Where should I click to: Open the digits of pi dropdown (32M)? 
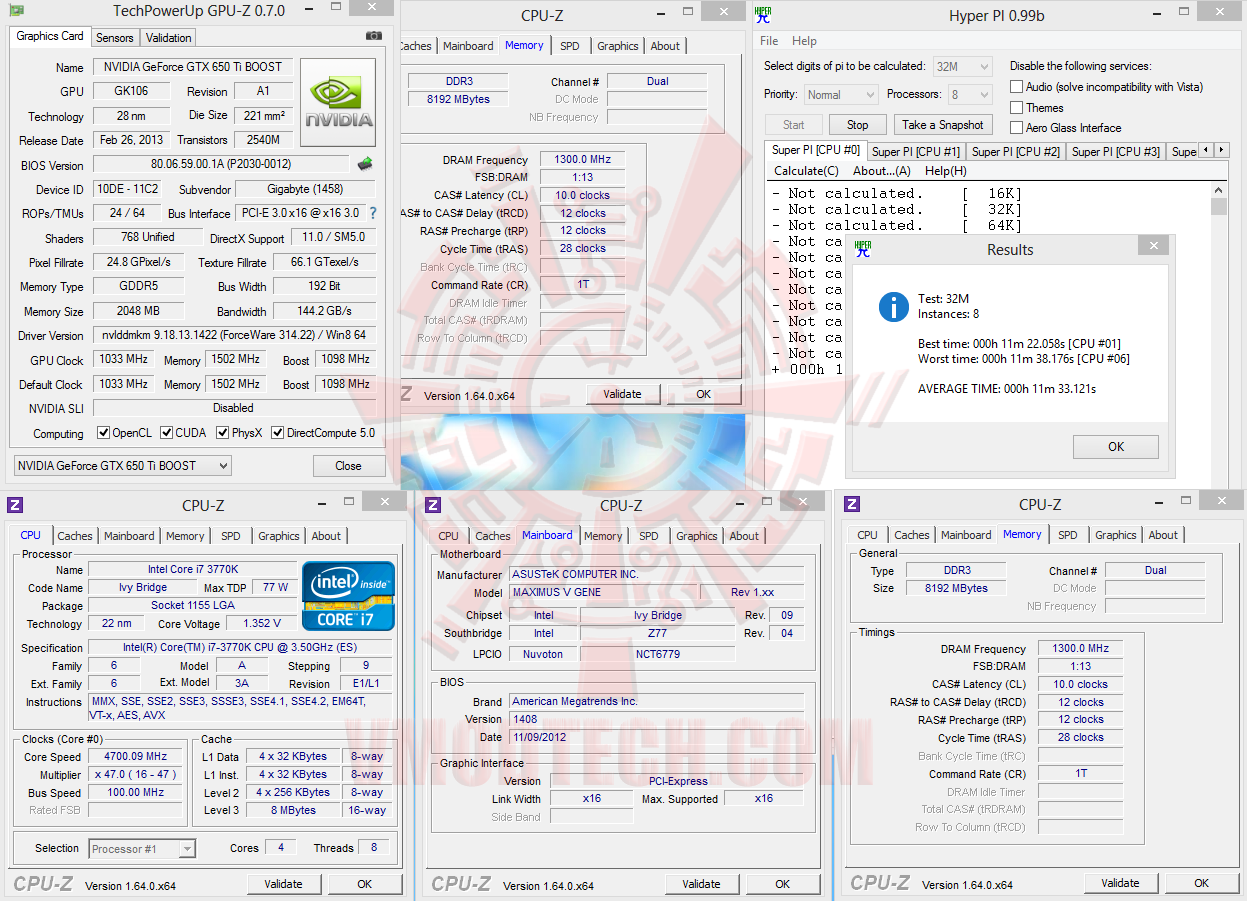962,66
